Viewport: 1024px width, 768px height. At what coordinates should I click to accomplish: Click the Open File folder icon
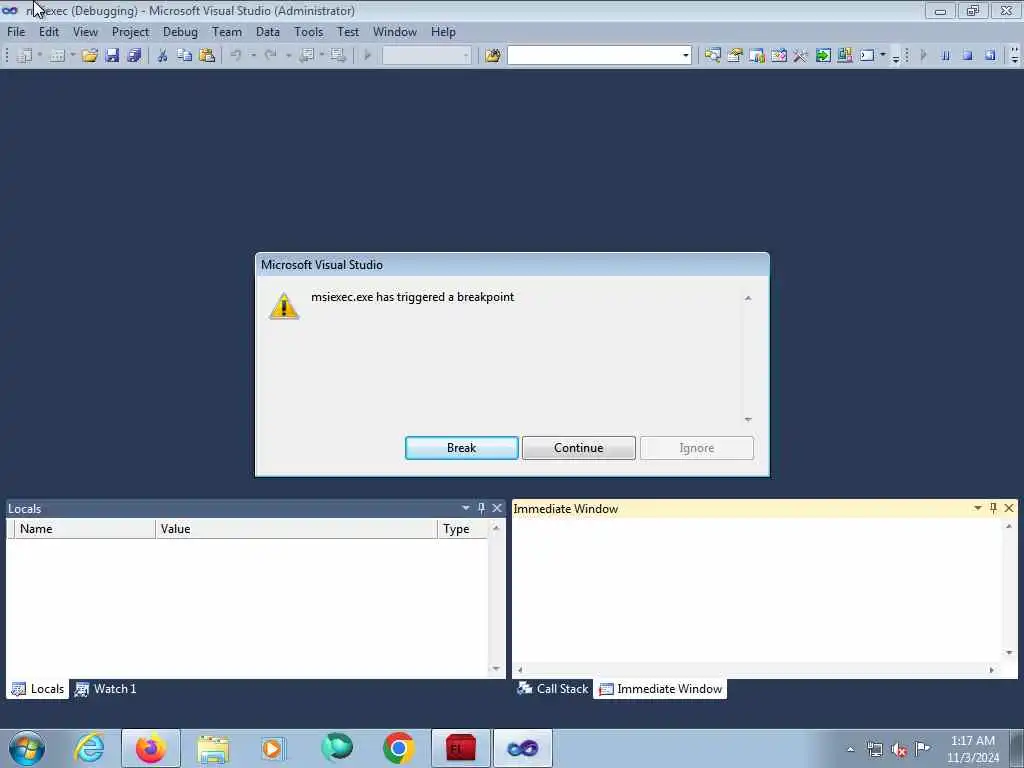(x=89, y=56)
